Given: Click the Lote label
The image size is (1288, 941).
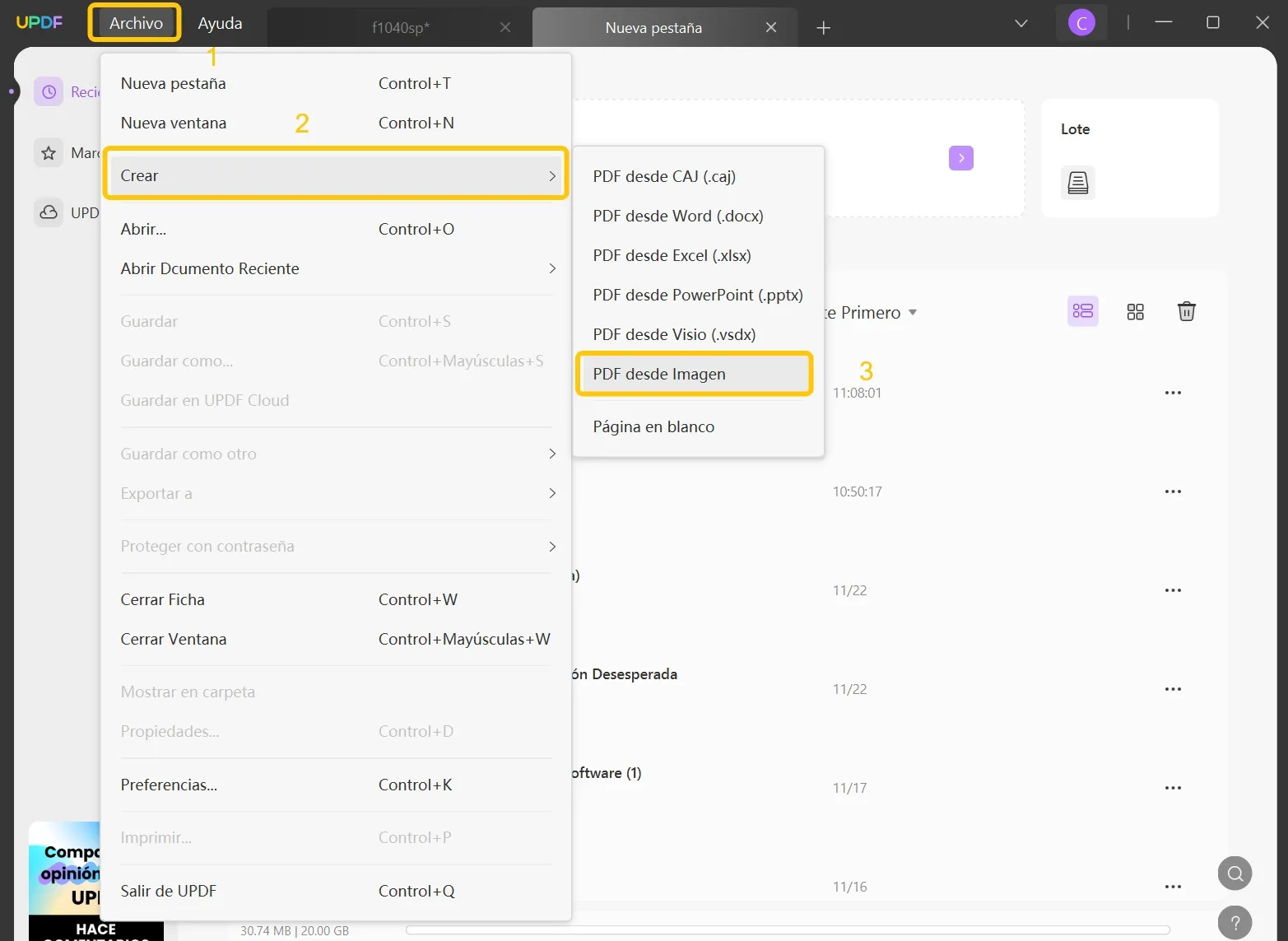Looking at the screenshot, I should 1075,129.
